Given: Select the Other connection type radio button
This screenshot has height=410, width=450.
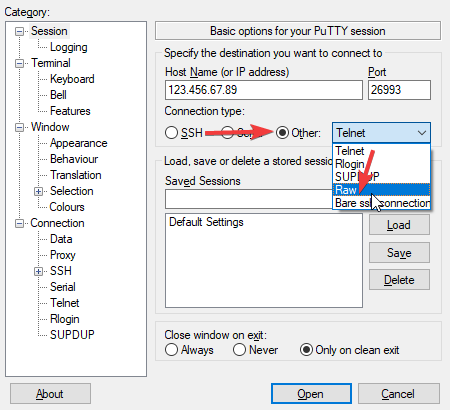Looking at the screenshot, I should coord(282,133).
